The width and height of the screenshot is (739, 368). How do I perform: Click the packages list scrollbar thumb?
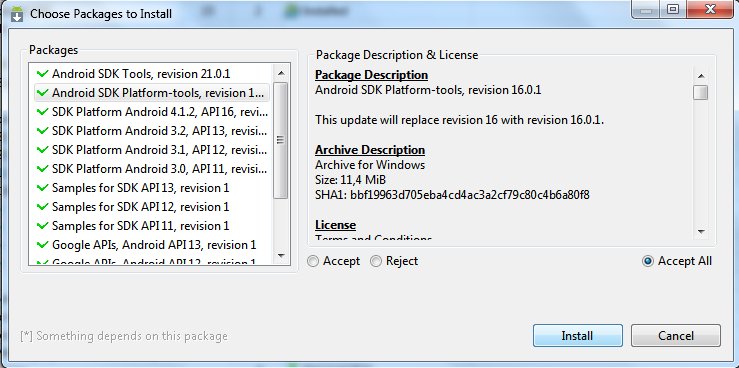point(281,140)
